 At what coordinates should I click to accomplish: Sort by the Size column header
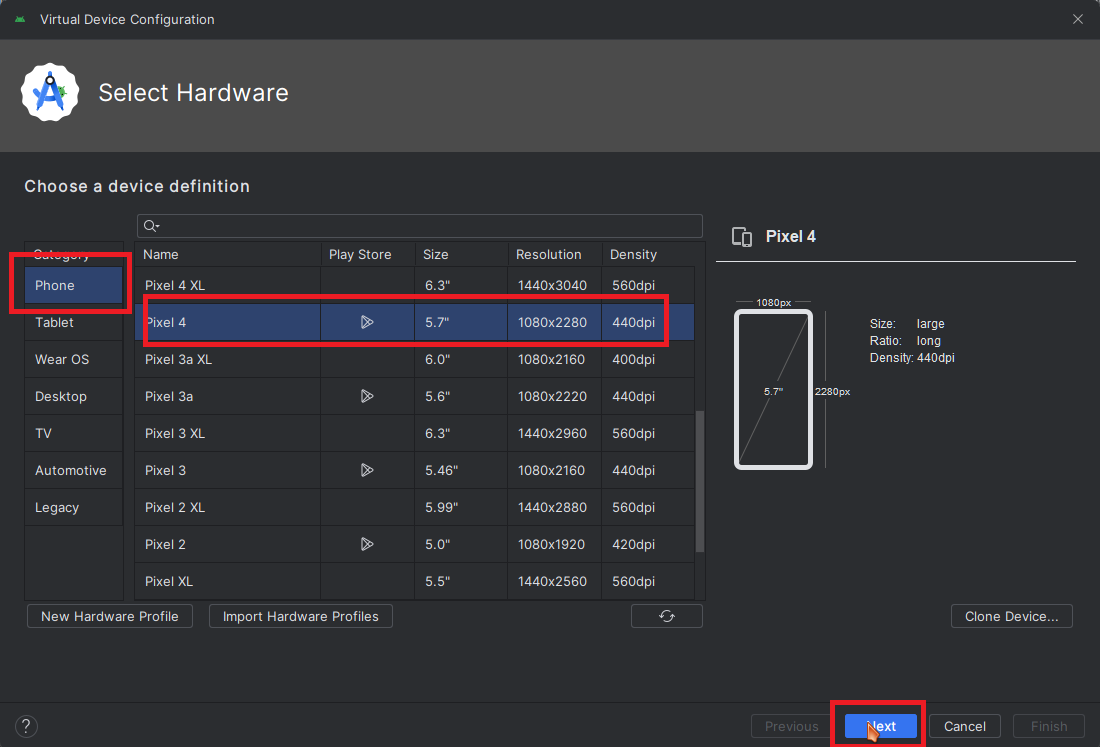[462, 255]
